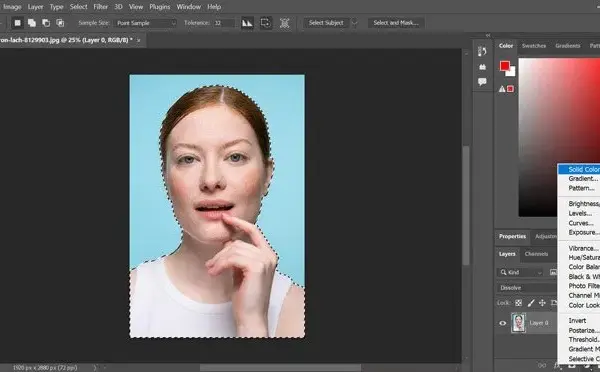
Task: Toggle the Sample All Layers icon
Action: pos(285,23)
